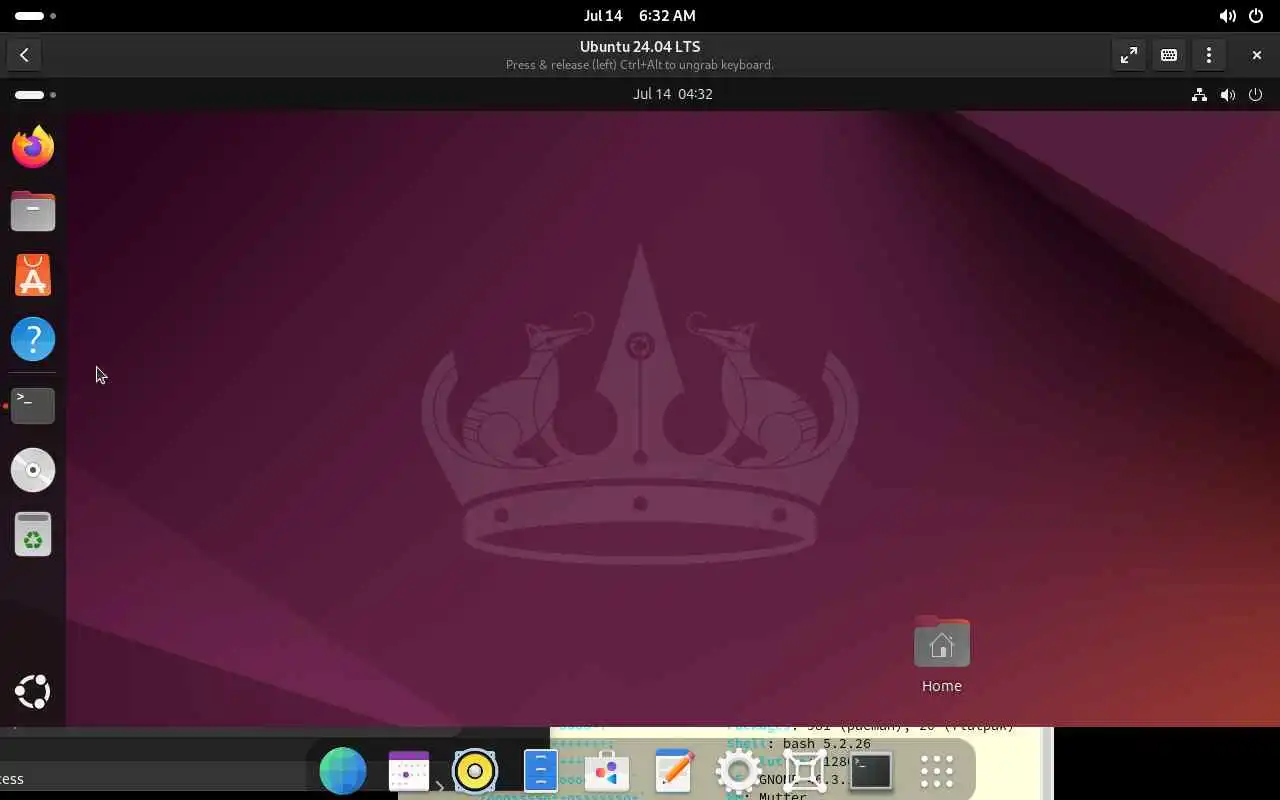Enter fullscreen mode for the Ubuntu box
The height and width of the screenshot is (800, 1280).
(x=1129, y=55)
